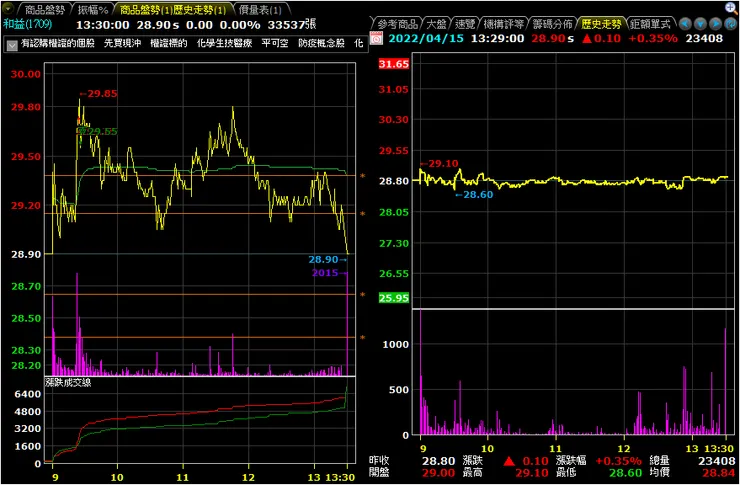Select the 歷史走勢 tab in right panel
740x485 pixels.
pyautogui.click(x=601, y=24)
